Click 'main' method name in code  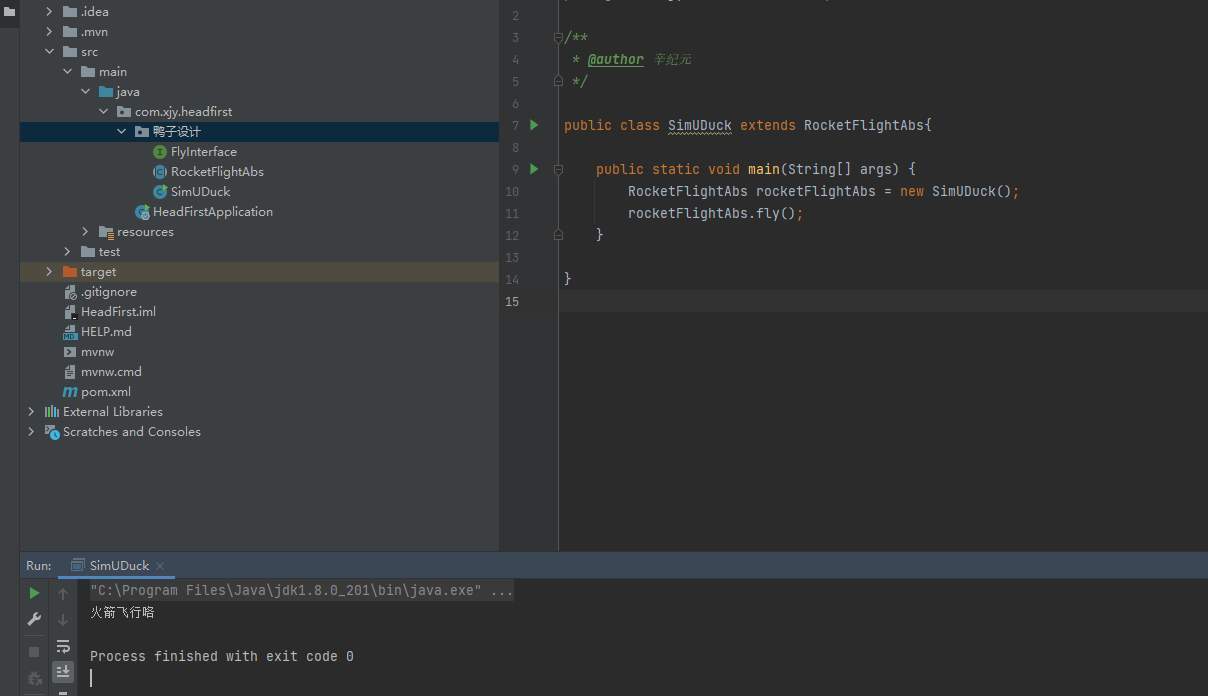(764, 169)
